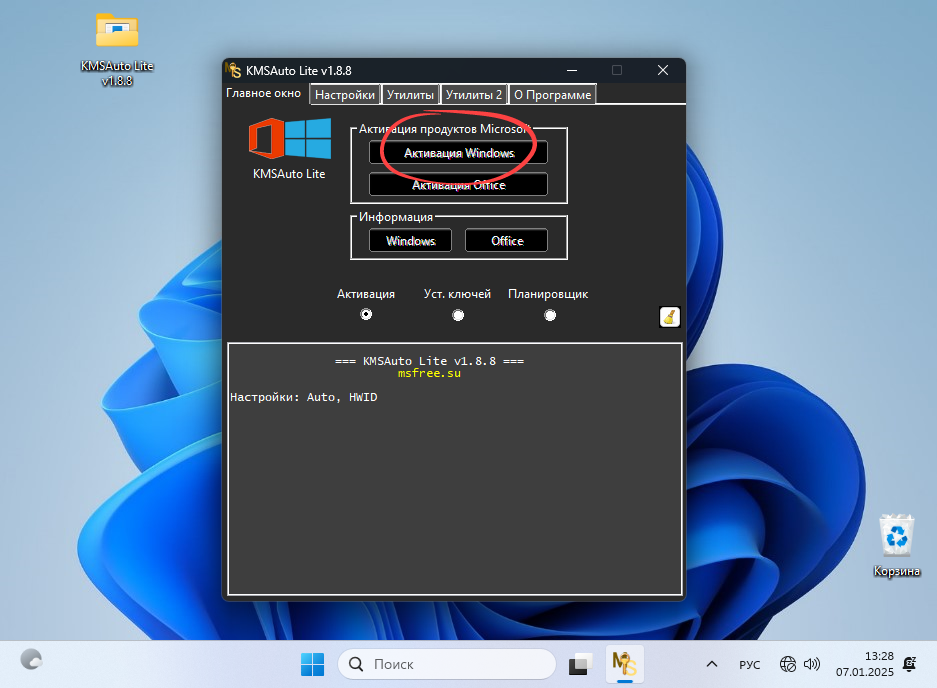
Task: Select the Планировщик radio button
Action: point(550,314)
